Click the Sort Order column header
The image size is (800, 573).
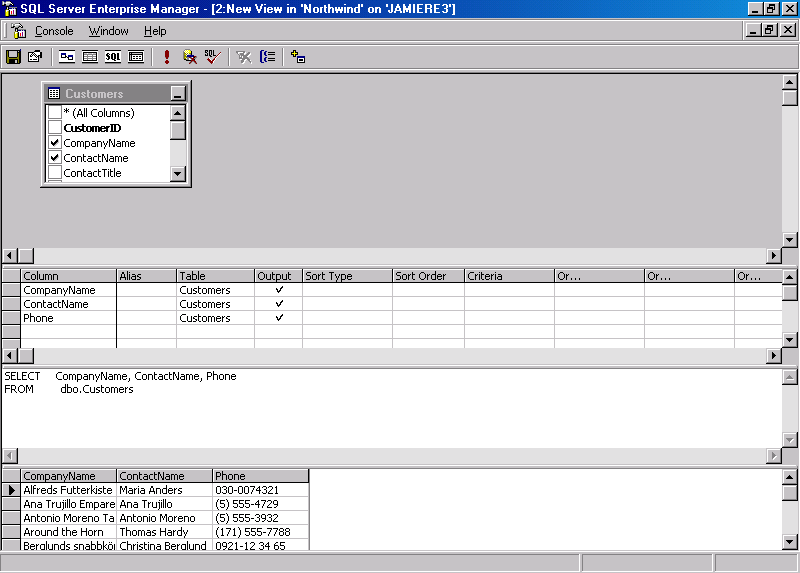(x=429, y=276)
